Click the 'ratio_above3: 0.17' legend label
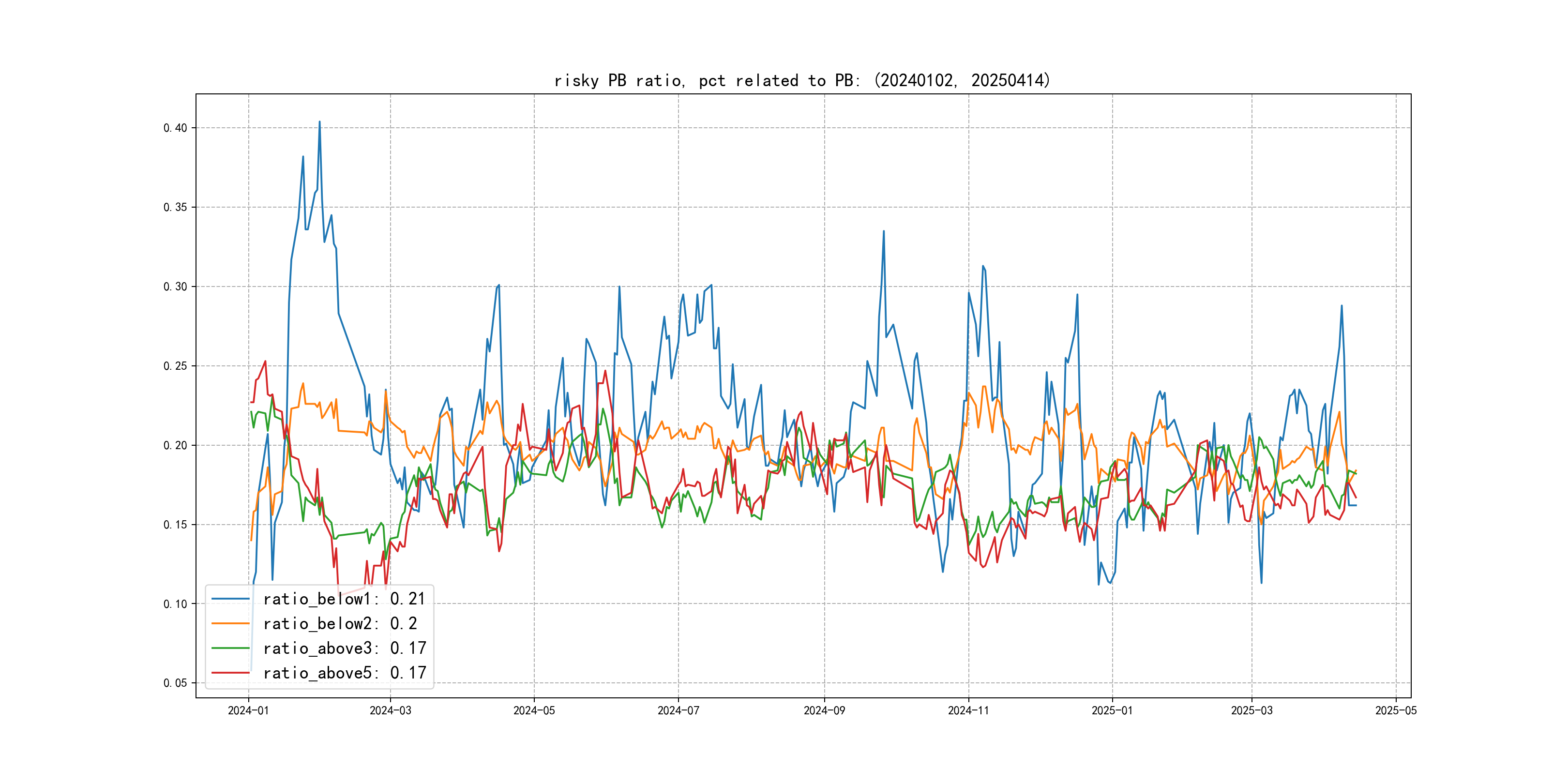Screen dimensions: 1568x784 tap(344, 648)
